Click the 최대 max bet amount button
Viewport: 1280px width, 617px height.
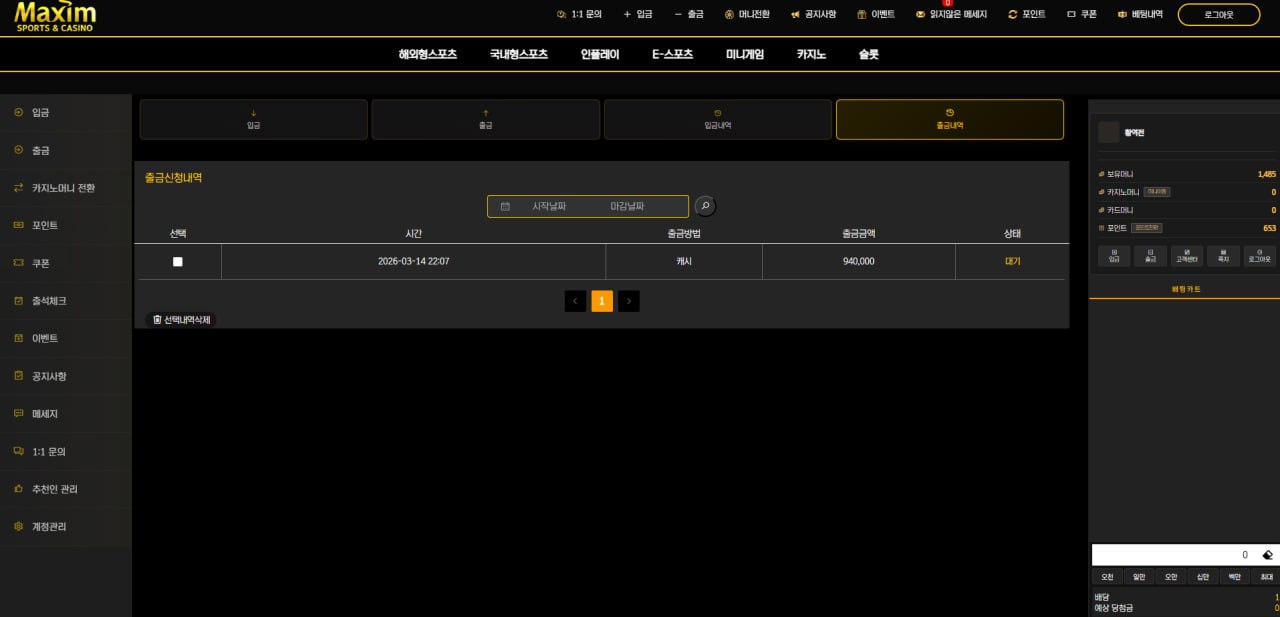point(1266,577)
